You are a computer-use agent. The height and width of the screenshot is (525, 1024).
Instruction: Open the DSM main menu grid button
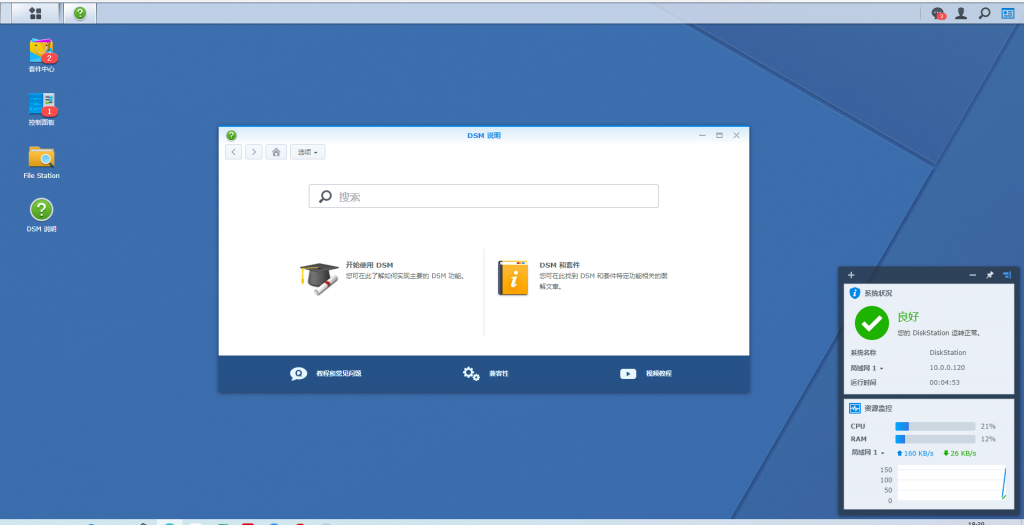(x=35, y=13)
